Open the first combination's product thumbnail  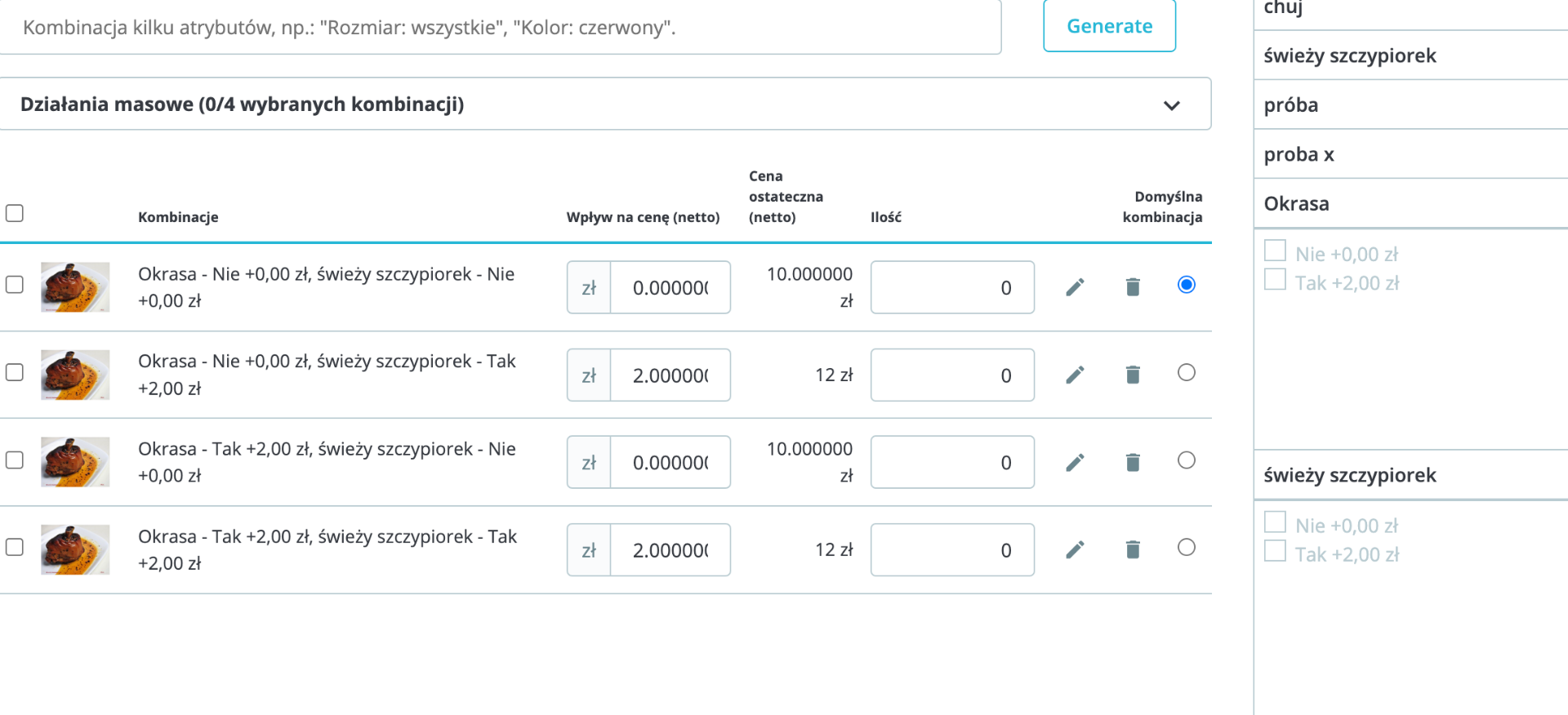tap(75, 286)
